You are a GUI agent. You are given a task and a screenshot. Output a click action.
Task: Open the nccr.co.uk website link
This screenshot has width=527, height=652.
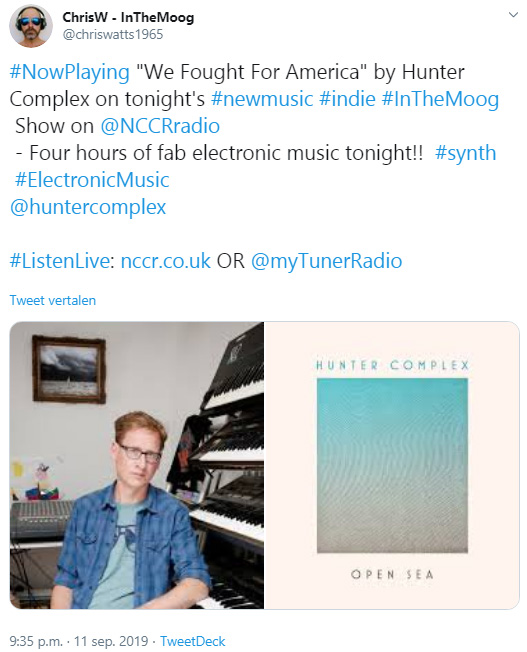(166, 261)
